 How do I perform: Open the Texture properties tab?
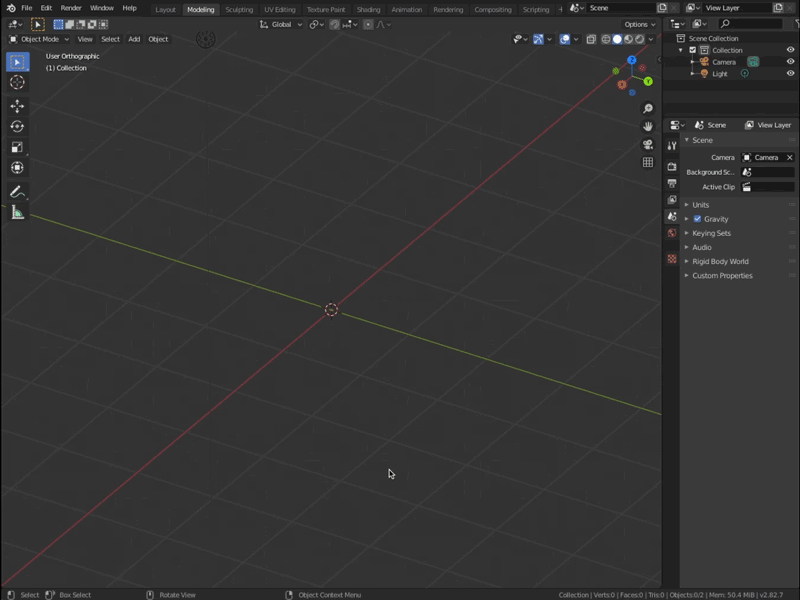point(672,259)
